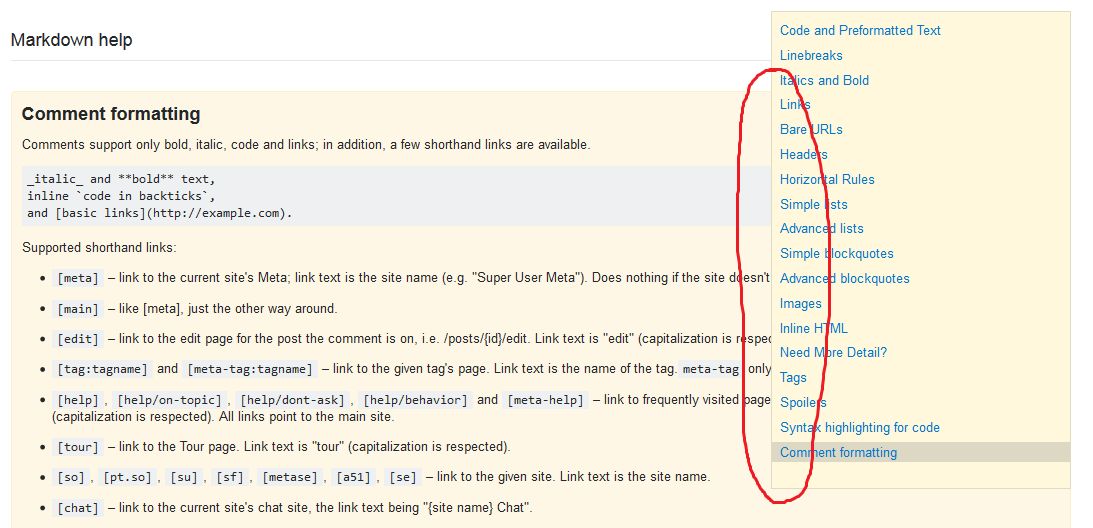Click the [basic links](http://example.com) code line
Image resolution: width=1093 pixels, height=528 pixels.
pyautogui.click(x=160, y=213)
